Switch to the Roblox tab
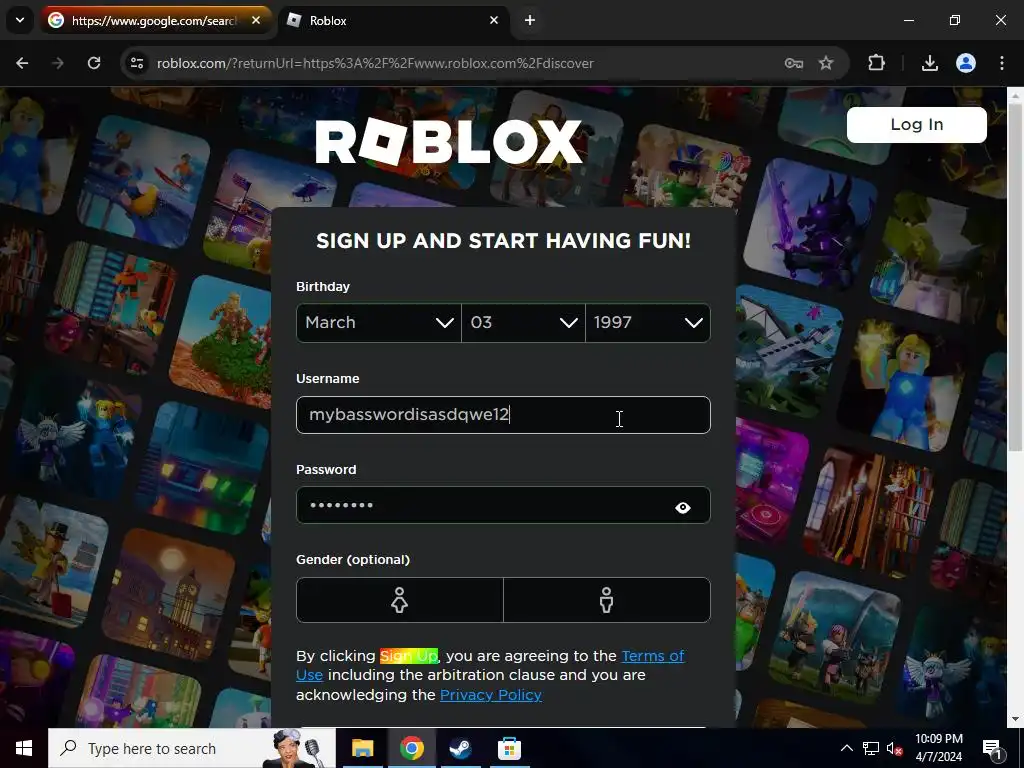The width and height of the screenshot is (1024, 768). coord(394,21)
